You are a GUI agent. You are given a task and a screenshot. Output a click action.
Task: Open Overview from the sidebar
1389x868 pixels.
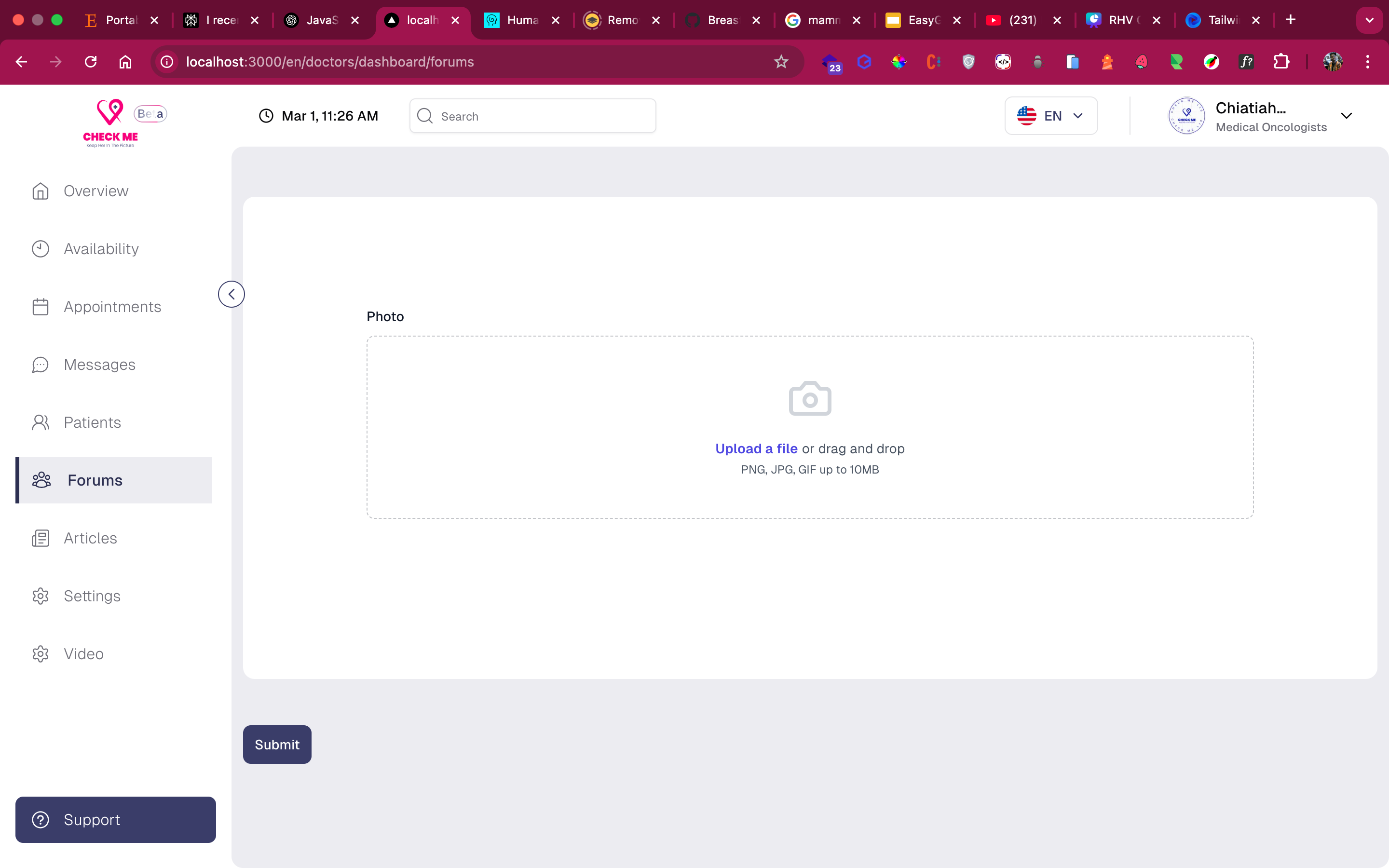[x=95, y=191]
